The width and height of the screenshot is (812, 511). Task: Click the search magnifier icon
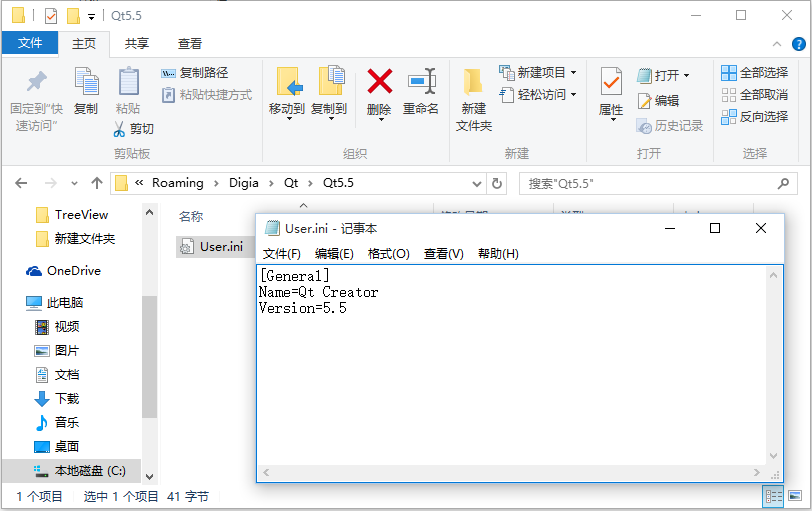[784, 183]
